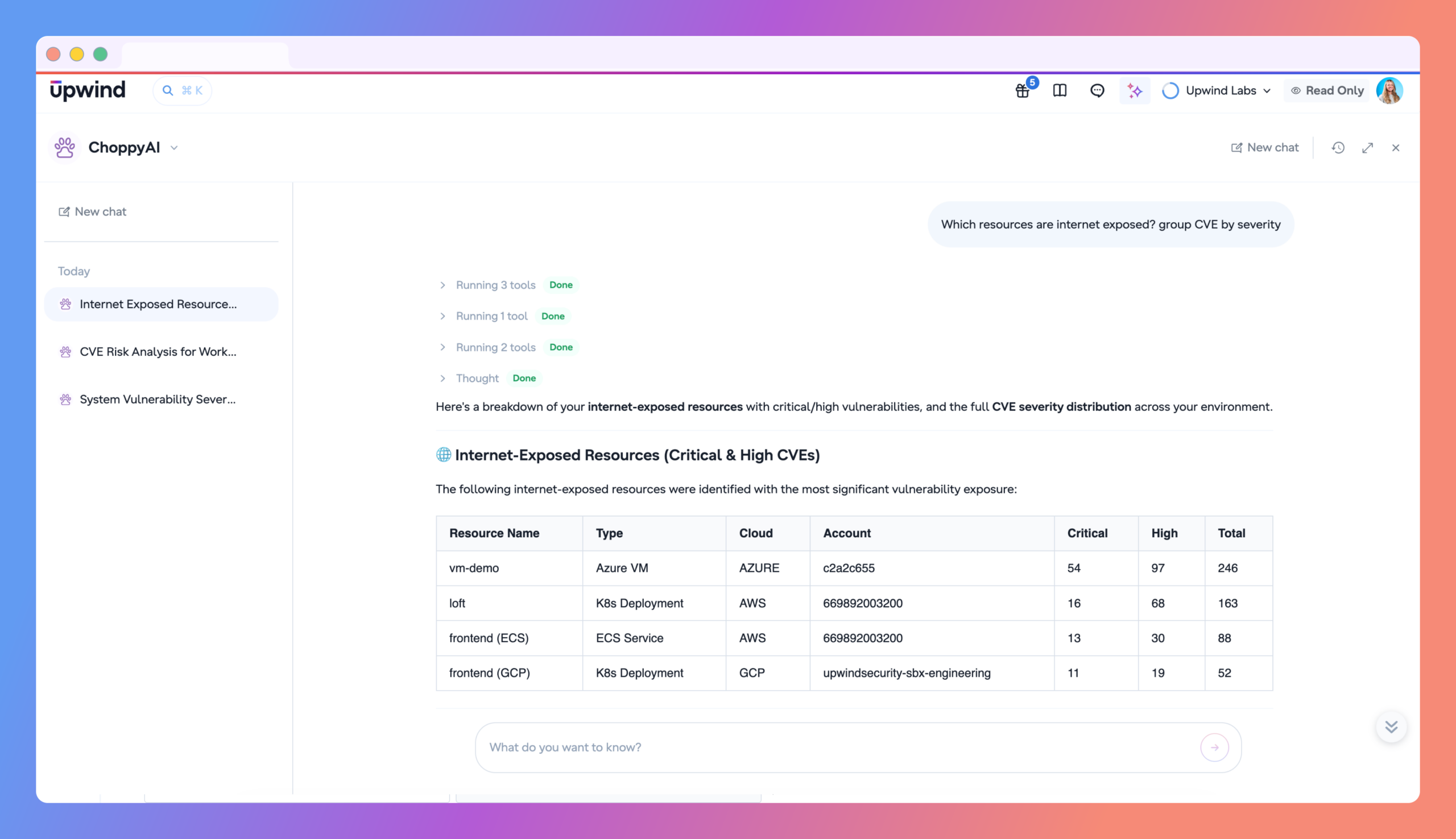
Task: Select the vm-demo resource name cell
Action: (x=510, y=568)
